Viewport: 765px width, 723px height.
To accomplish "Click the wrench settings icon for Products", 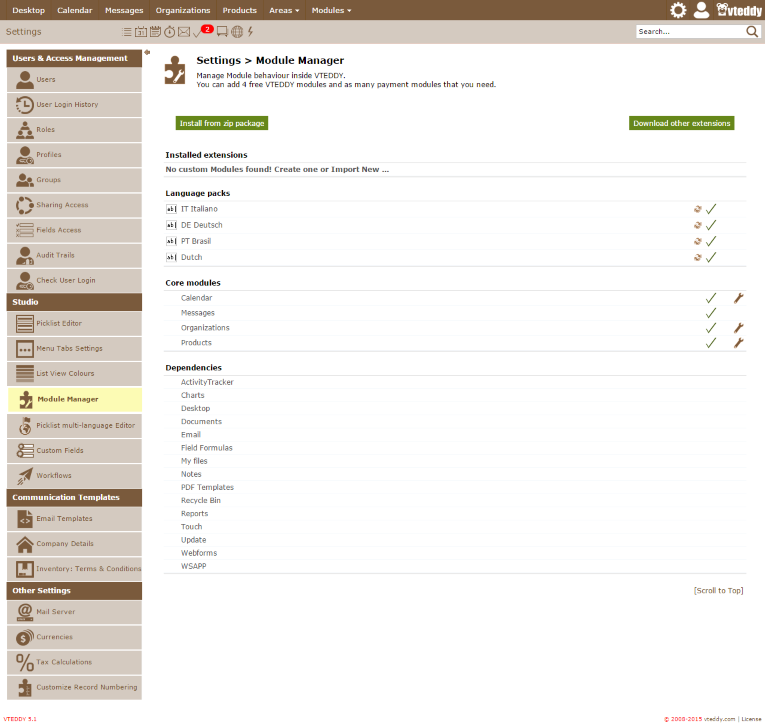I will click(x=738, y=343).
